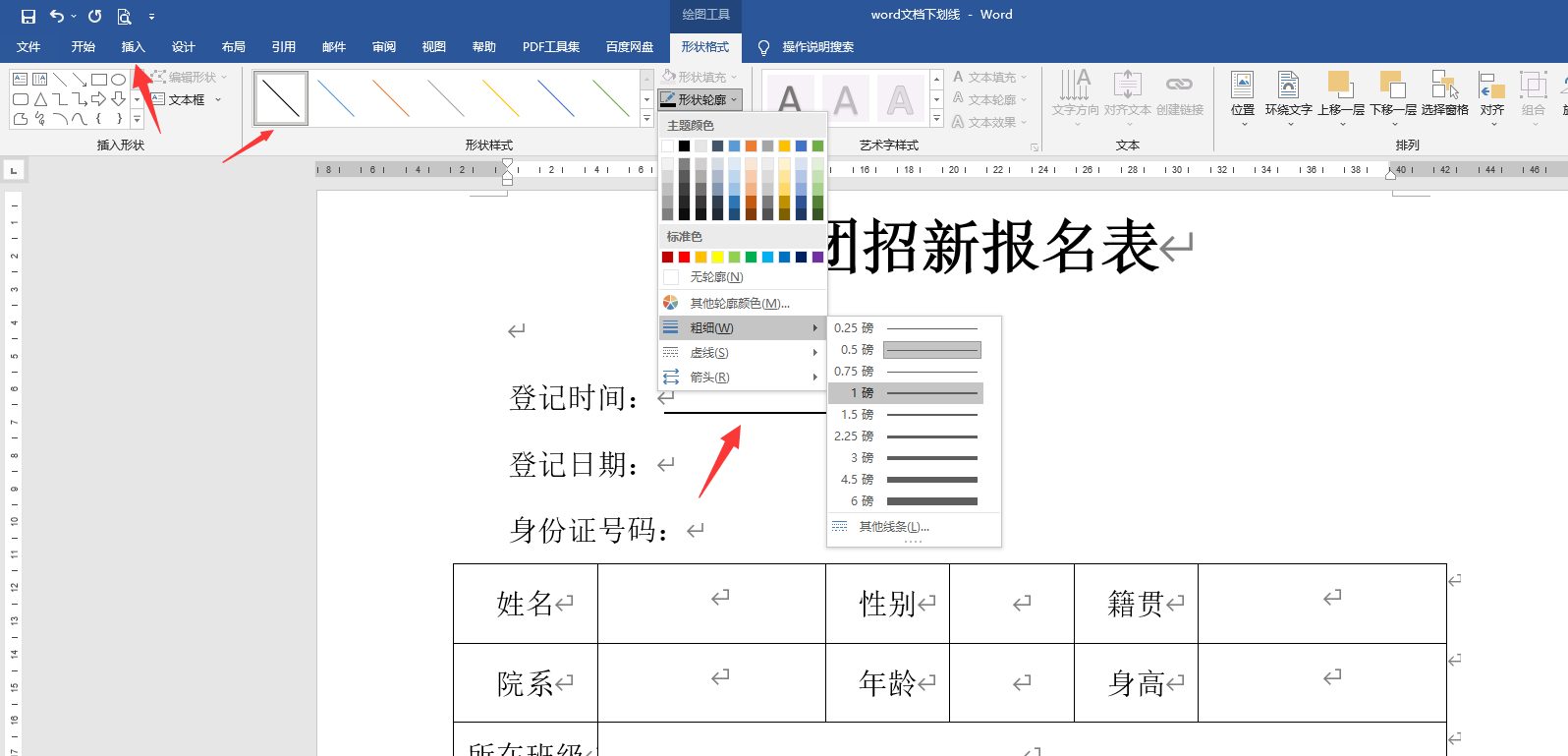The image size is (1568, 756).
Task: Pick the dark red standard color swatch
Action: point(668,257)
